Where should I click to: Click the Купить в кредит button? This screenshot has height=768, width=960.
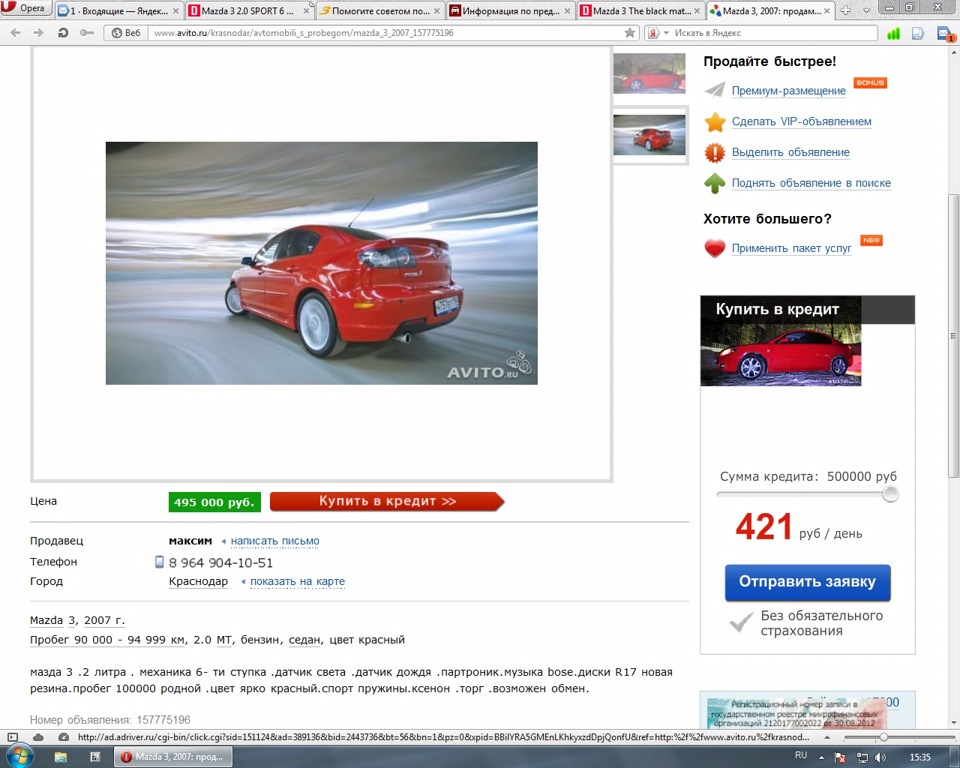pos(388,501)
